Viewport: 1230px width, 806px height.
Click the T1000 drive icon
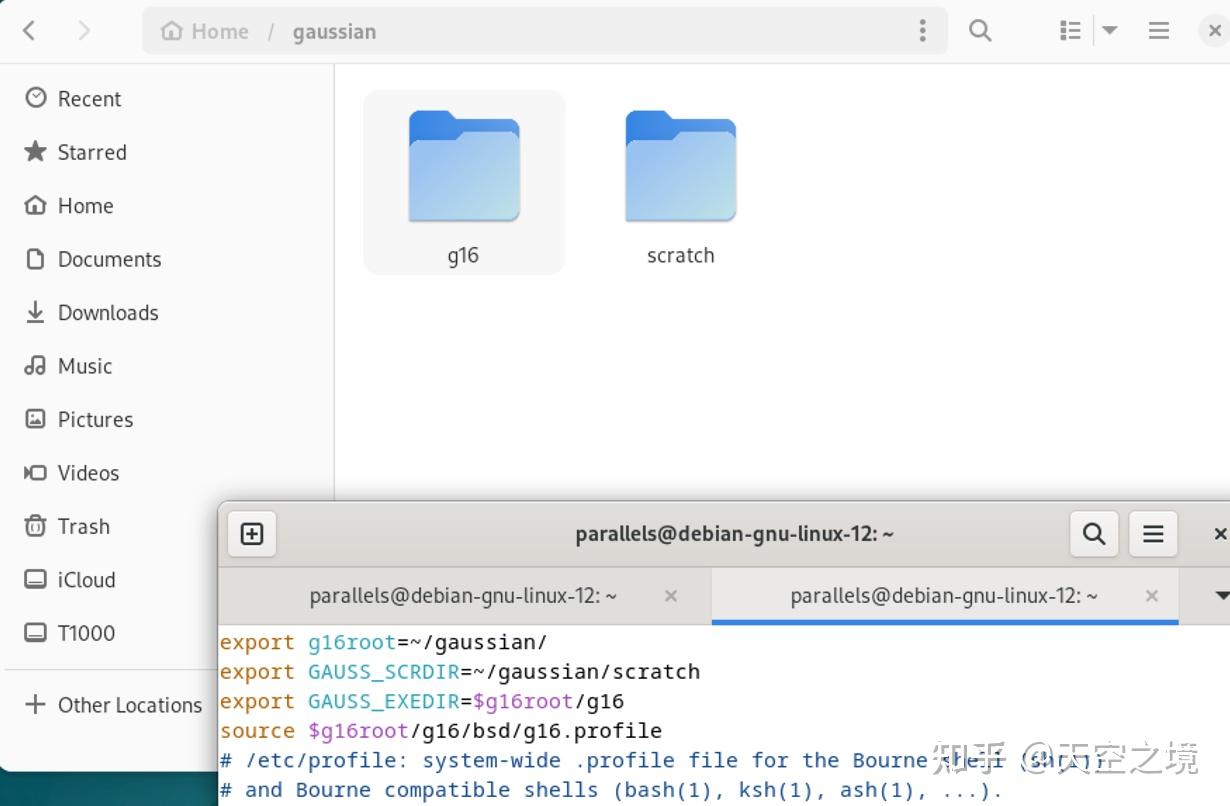click(35, 633)
